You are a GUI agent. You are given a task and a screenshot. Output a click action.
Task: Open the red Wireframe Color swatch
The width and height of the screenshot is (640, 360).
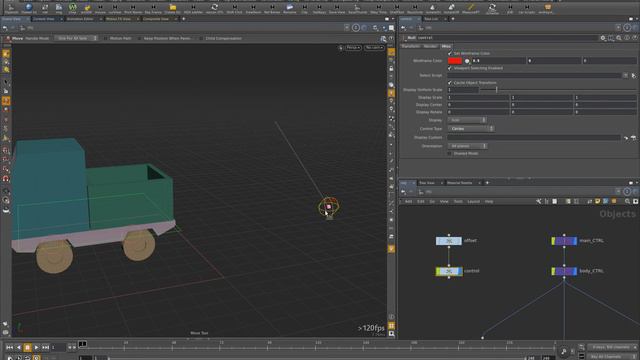pos(455,61)
